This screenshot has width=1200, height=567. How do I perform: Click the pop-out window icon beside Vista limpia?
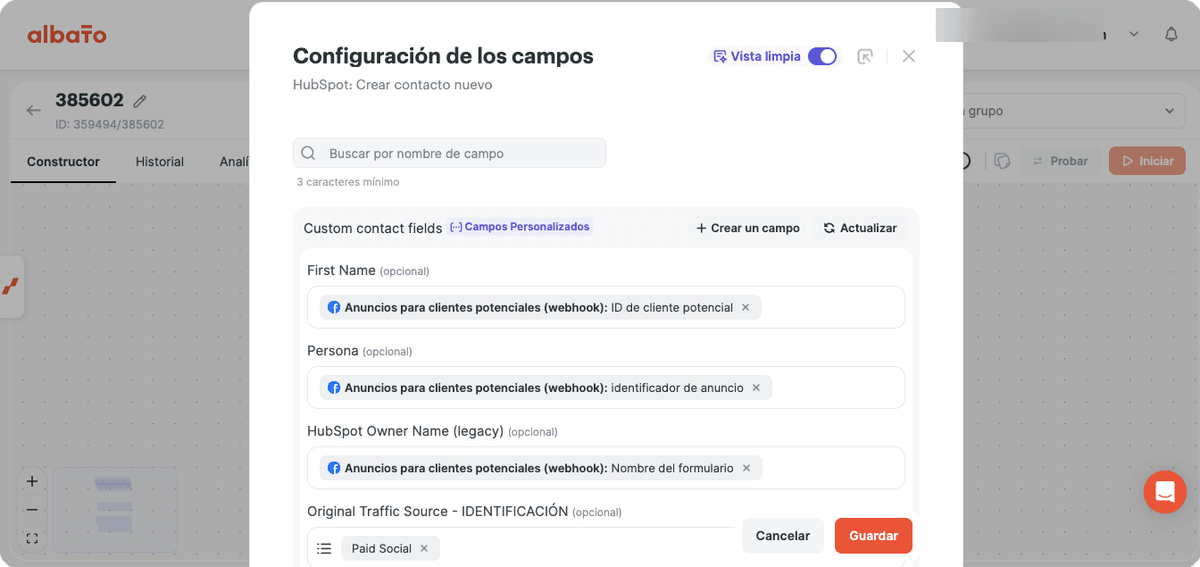coord(866,56)
